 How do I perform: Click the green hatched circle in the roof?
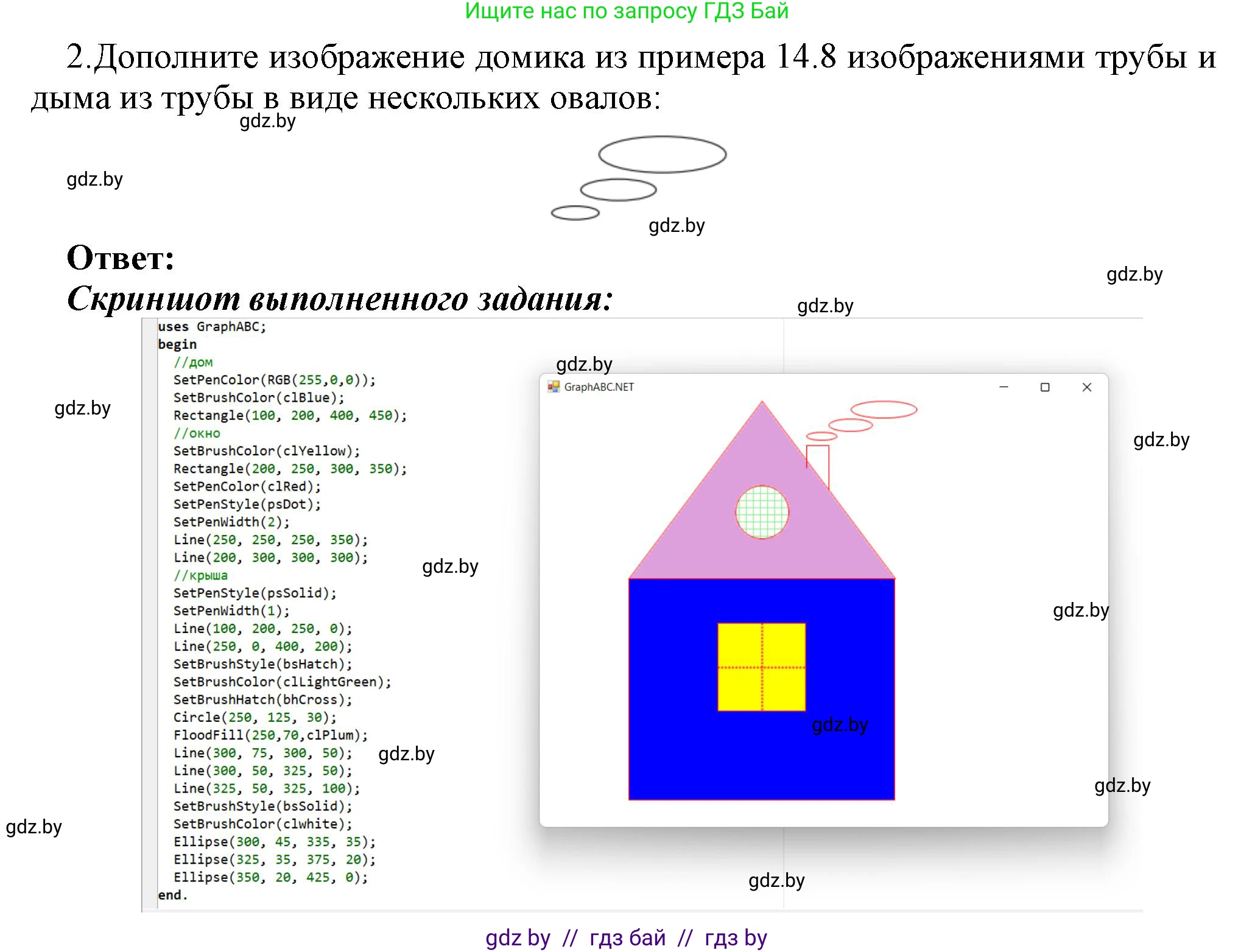(x=762, y=512)
